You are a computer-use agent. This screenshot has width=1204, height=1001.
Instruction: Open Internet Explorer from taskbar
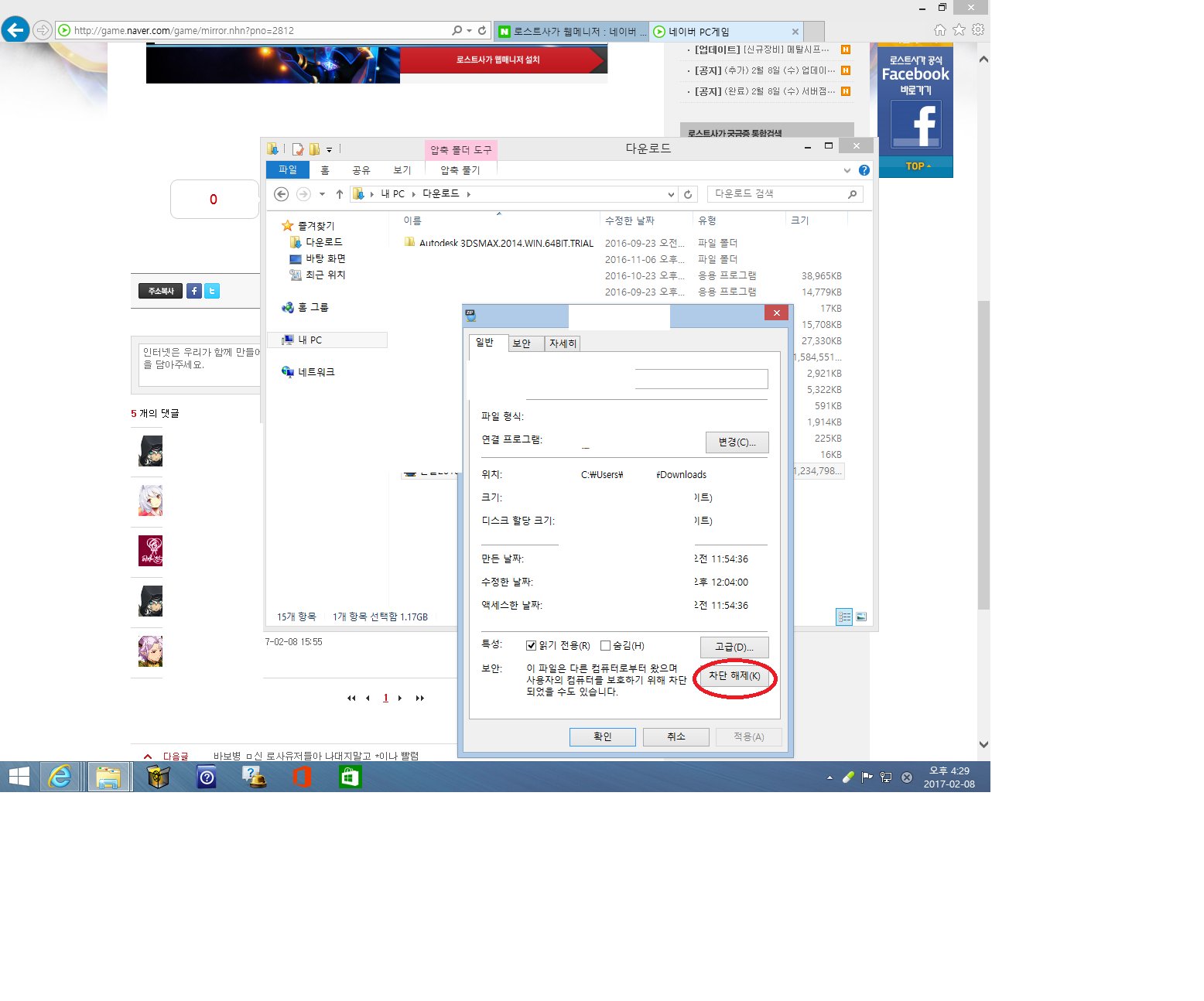point(60,777)
